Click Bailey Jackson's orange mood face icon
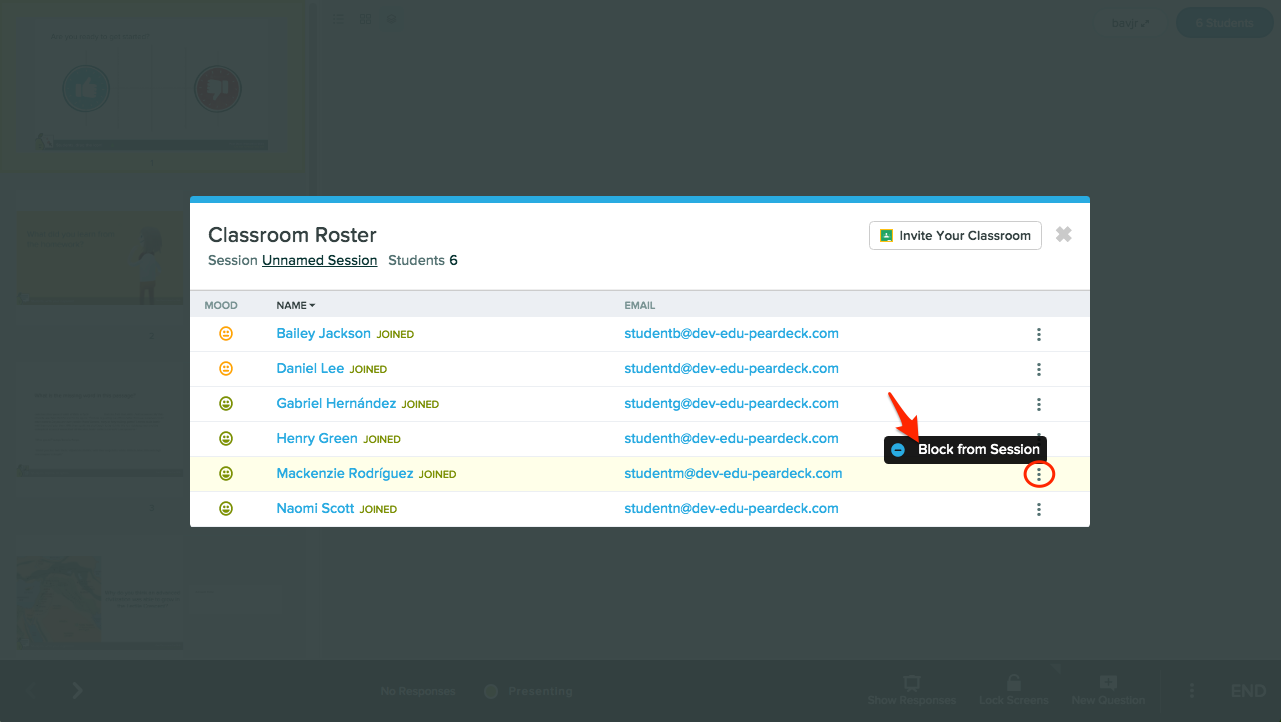 pyautogui.click(x=226, y=334)
